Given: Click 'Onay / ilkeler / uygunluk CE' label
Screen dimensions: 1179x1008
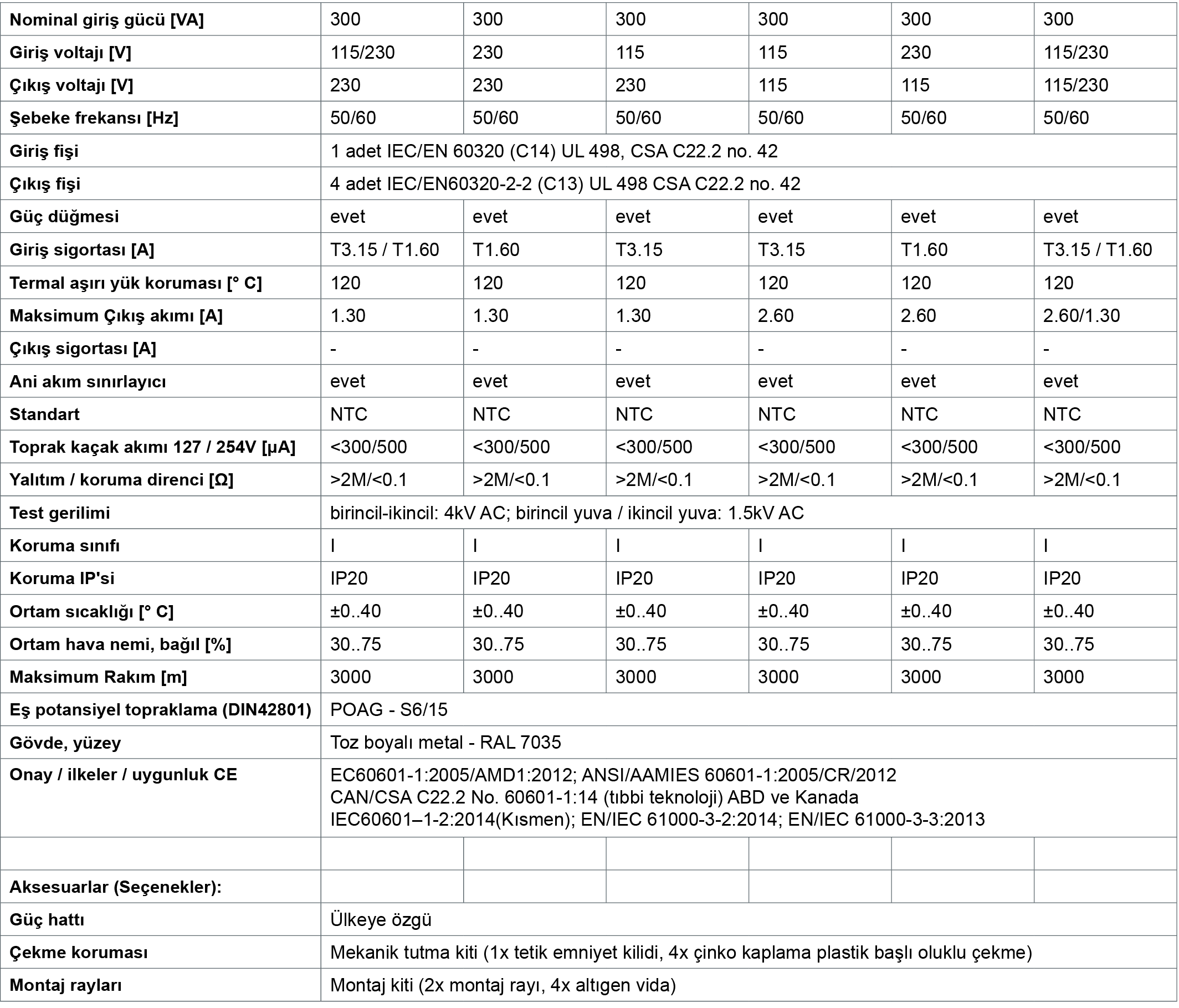Looking at the screenshot, I should [124, 775].
